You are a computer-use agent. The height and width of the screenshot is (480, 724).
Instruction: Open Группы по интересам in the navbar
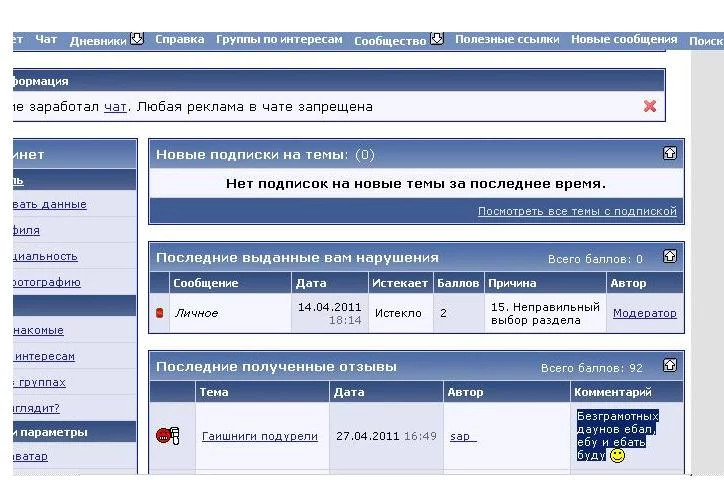(279, 39)
